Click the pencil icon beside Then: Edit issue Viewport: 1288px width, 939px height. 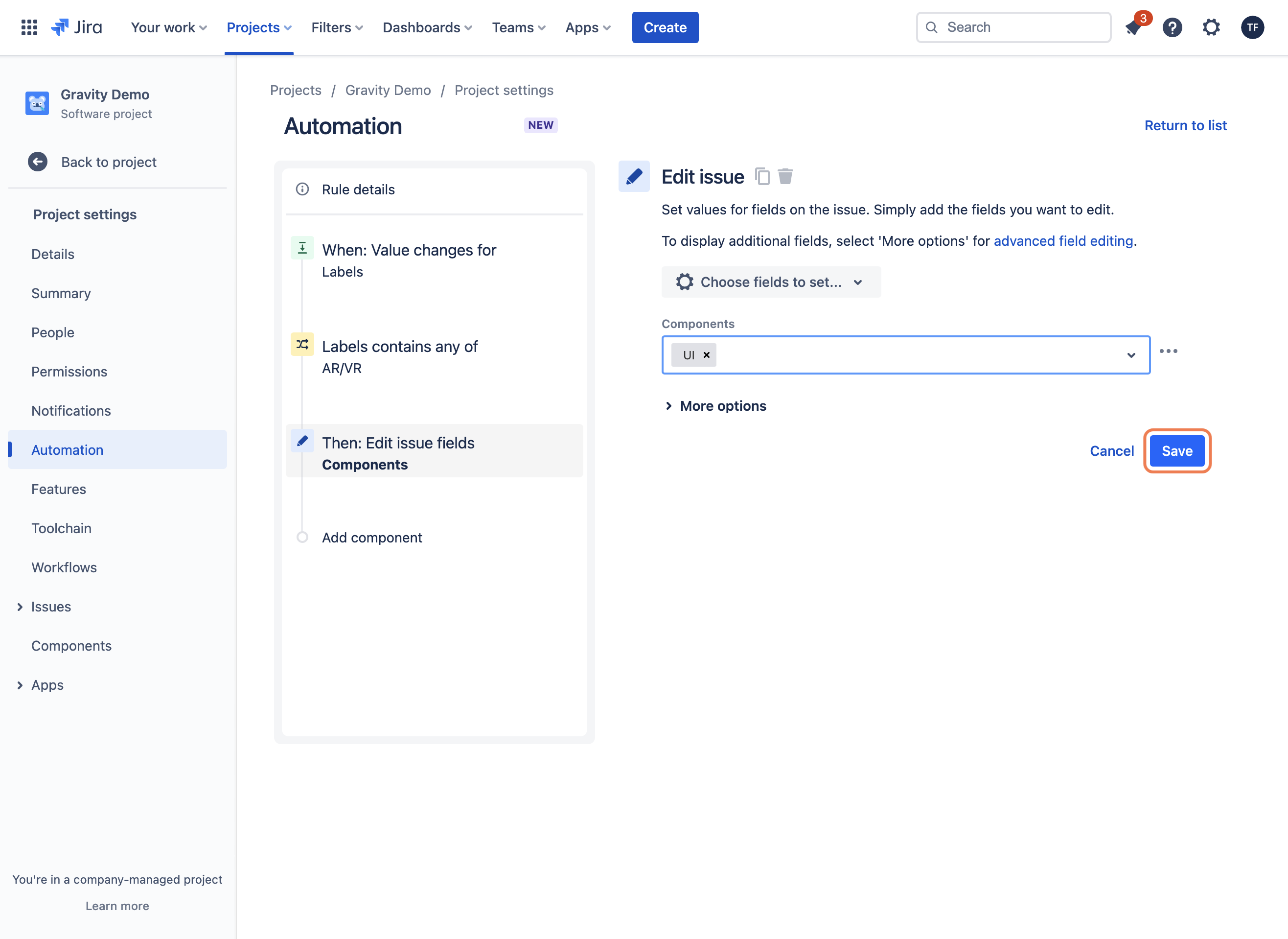(302, 441)
